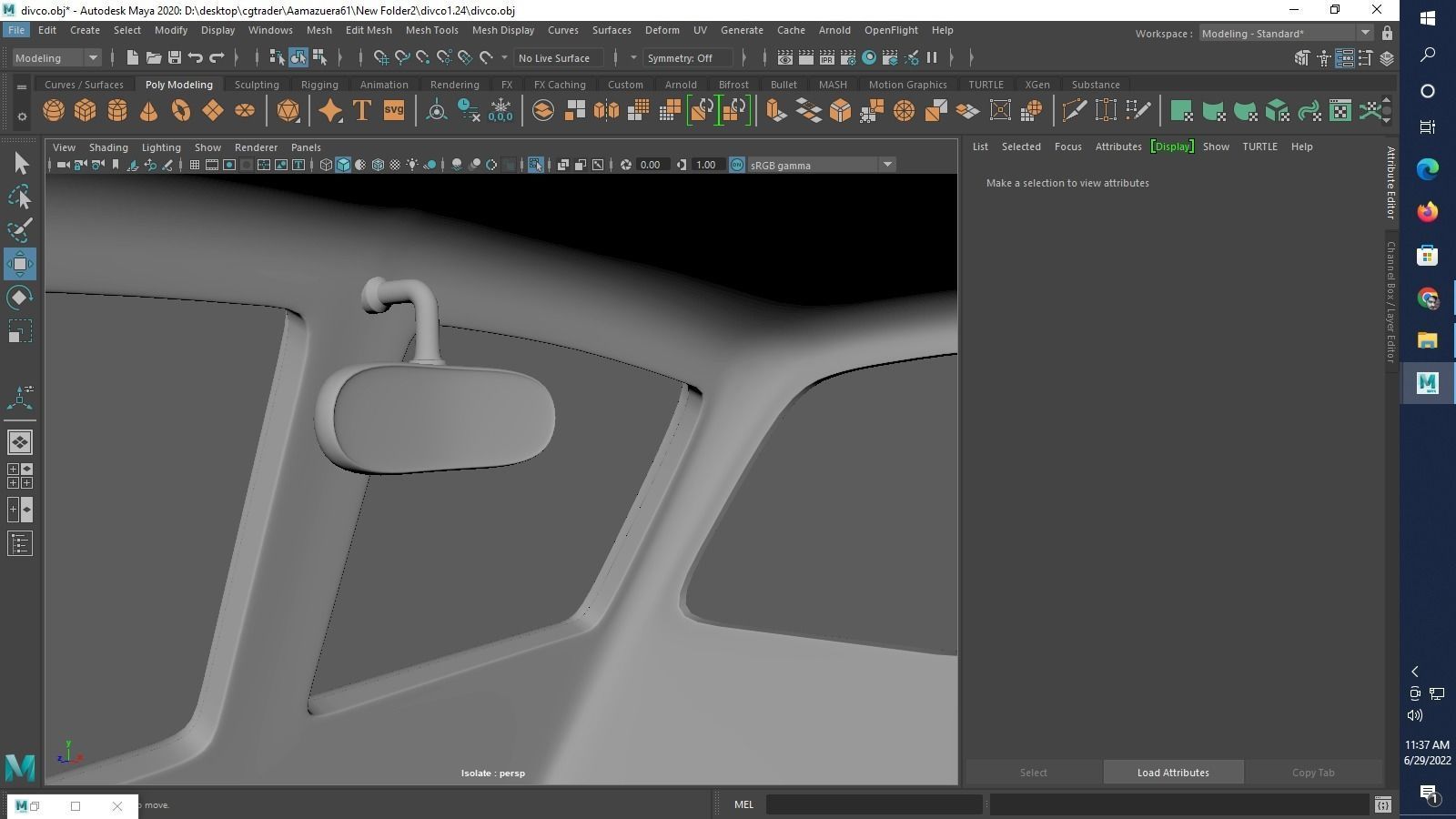Image resolution: width=1456 pixels, height=819 pixels.
Task: Click the Save Scene disk icon
Action: coord(175,57)
